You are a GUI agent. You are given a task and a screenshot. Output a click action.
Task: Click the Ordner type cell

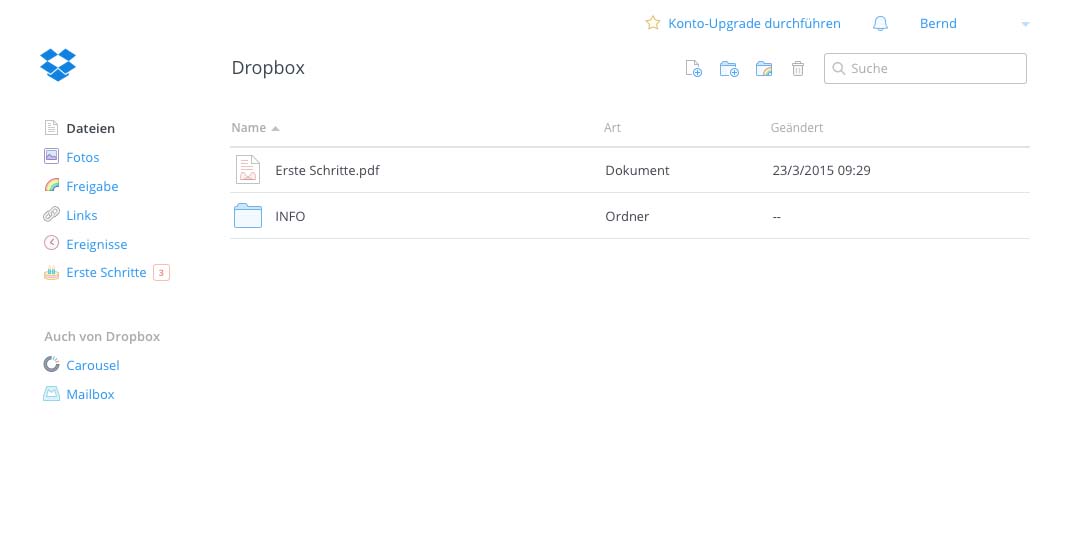point(627,216)
